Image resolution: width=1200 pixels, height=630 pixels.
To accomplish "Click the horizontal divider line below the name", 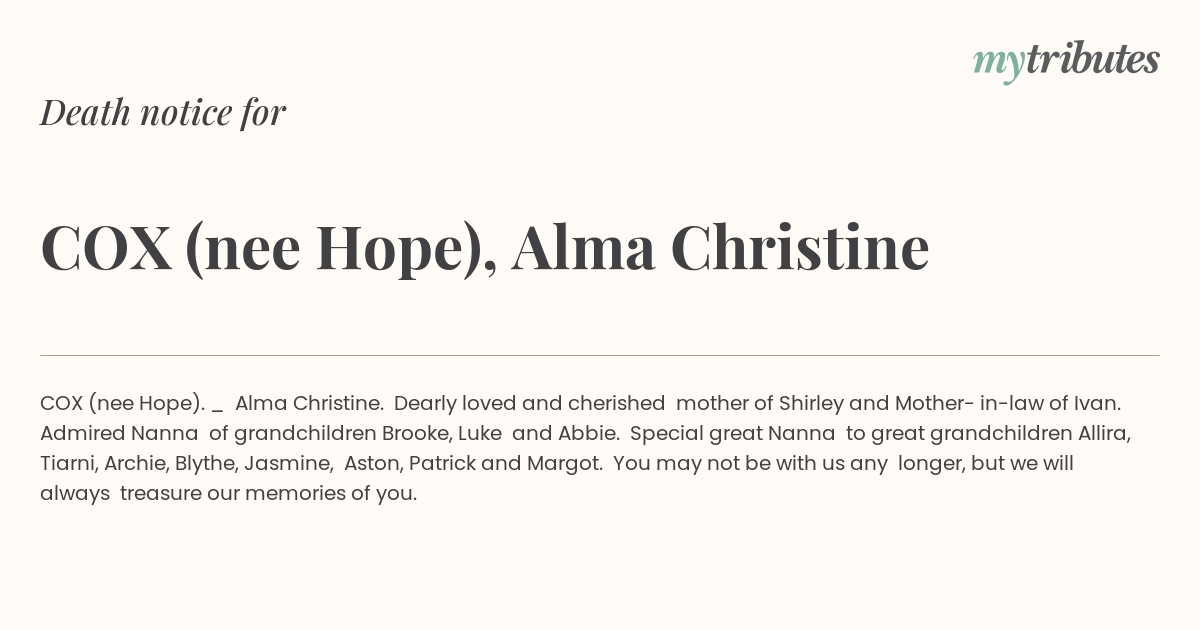I will click(x=600, y=355).
